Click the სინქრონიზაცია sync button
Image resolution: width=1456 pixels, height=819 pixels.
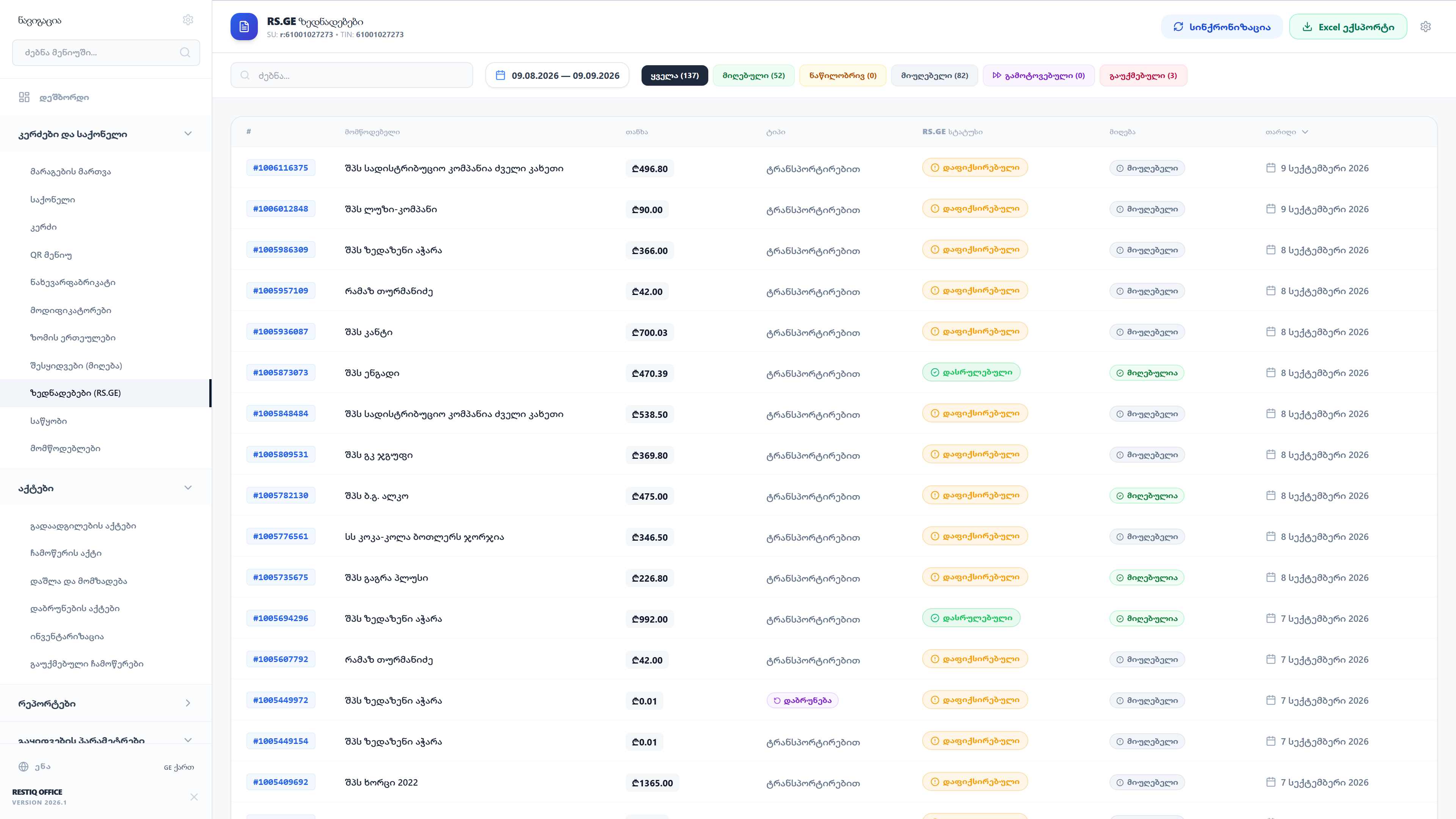(1221, 27)
